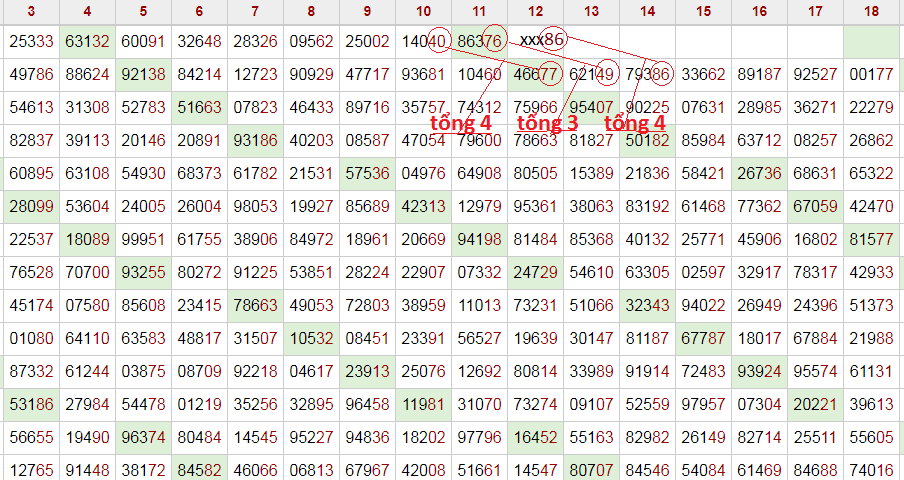This screenshot has height=480, width=904.
Task: Select highlighted cell 67787
Action: pyautogui.click(x=703, y=338)
